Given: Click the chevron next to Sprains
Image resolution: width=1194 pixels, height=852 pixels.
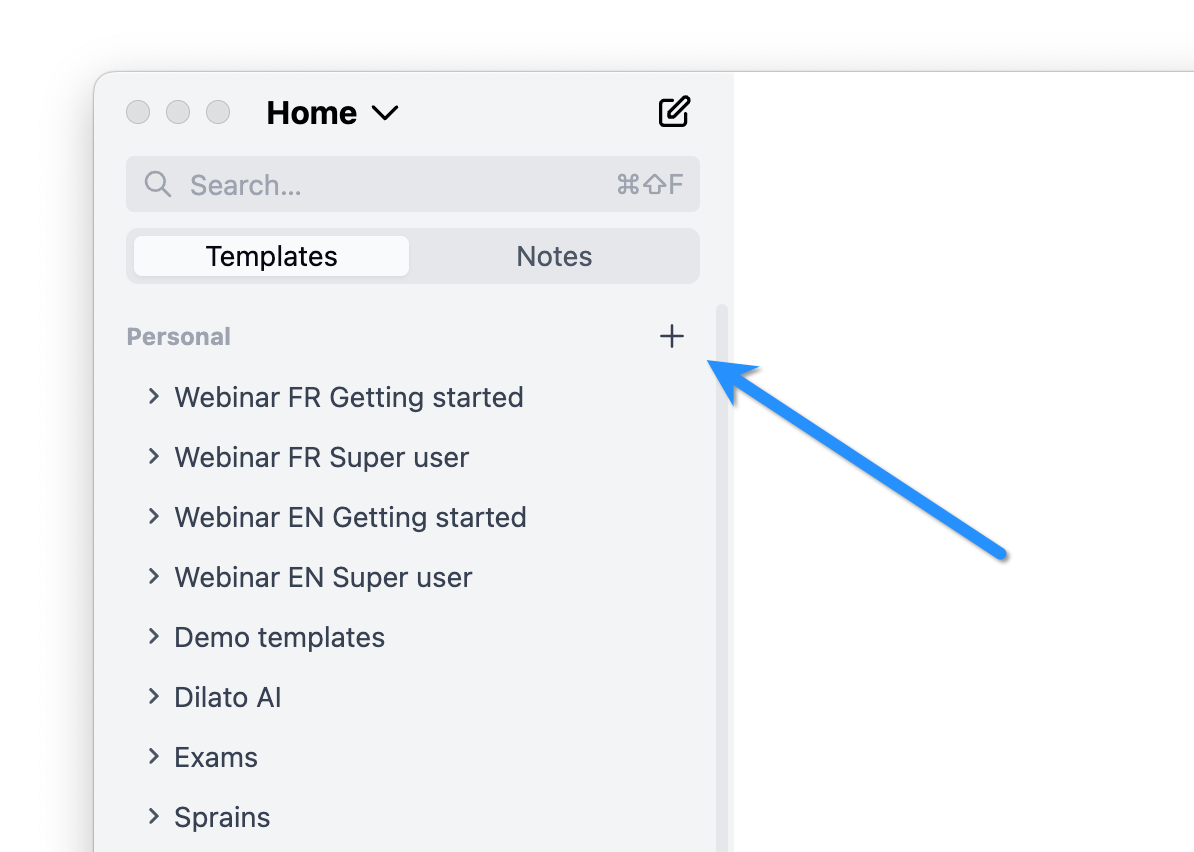Looking at the screenshot, I should (153, 816).
